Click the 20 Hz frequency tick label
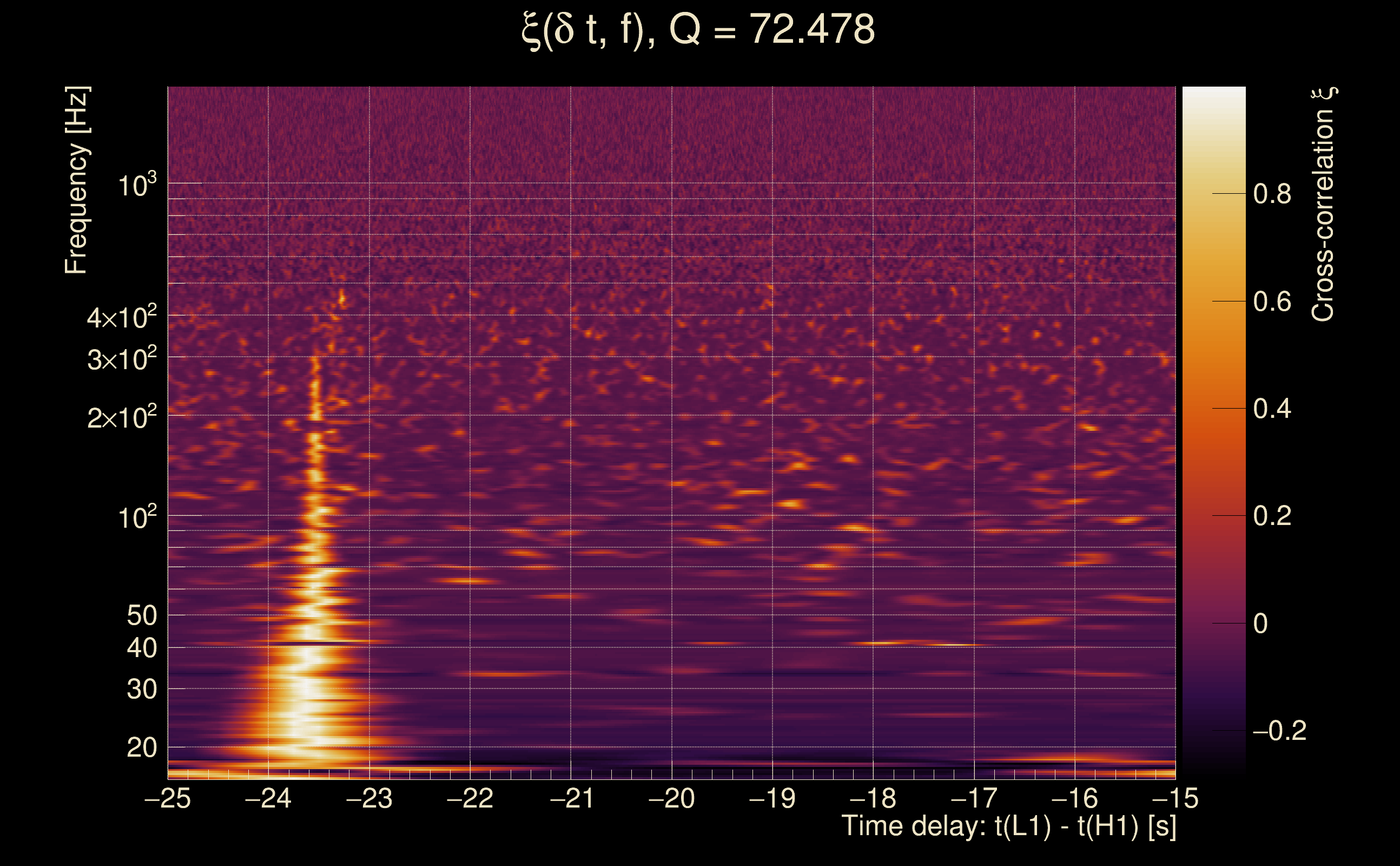 click(141, 748)
